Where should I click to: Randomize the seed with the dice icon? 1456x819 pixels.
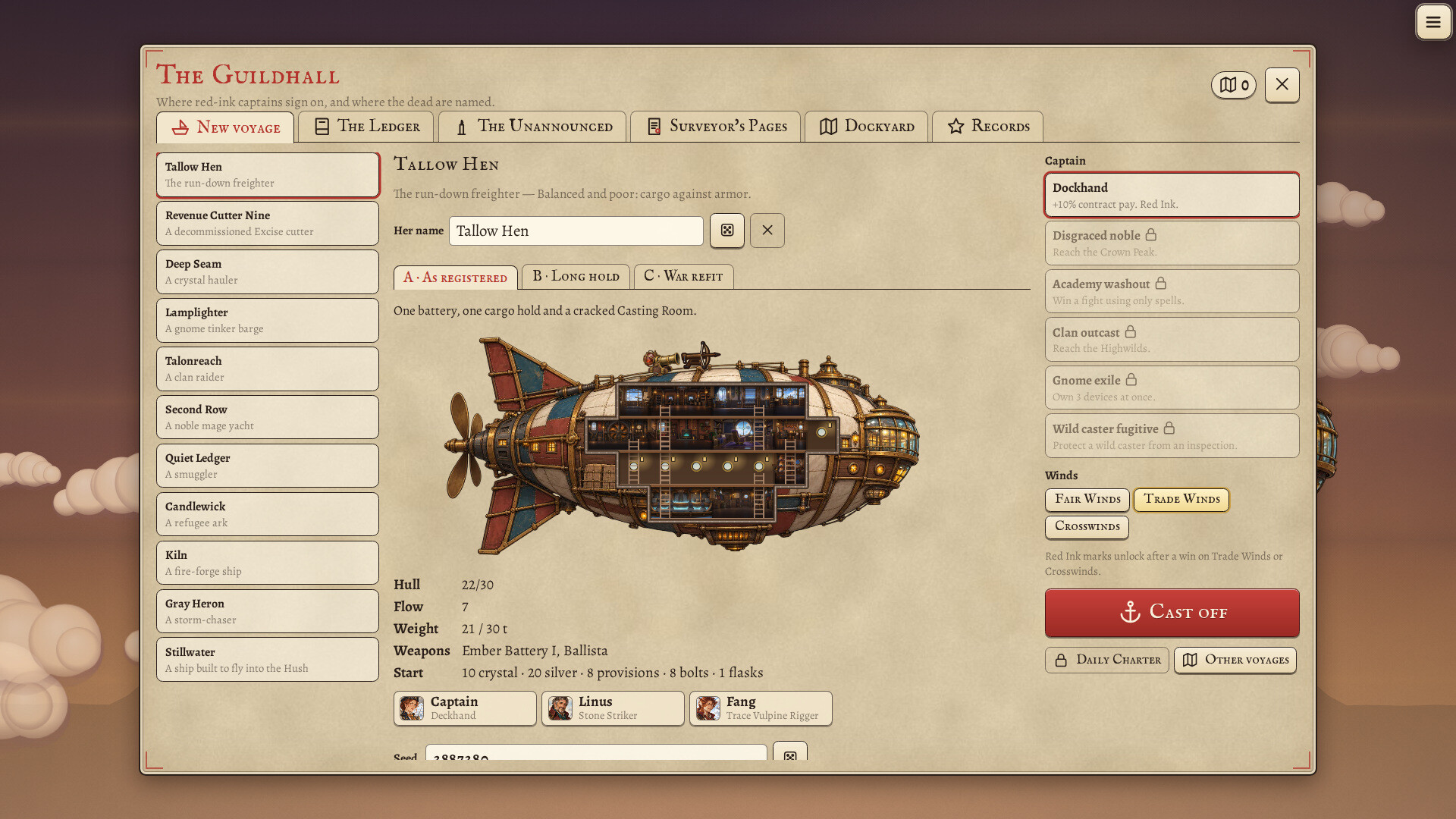tap(789, 753)
